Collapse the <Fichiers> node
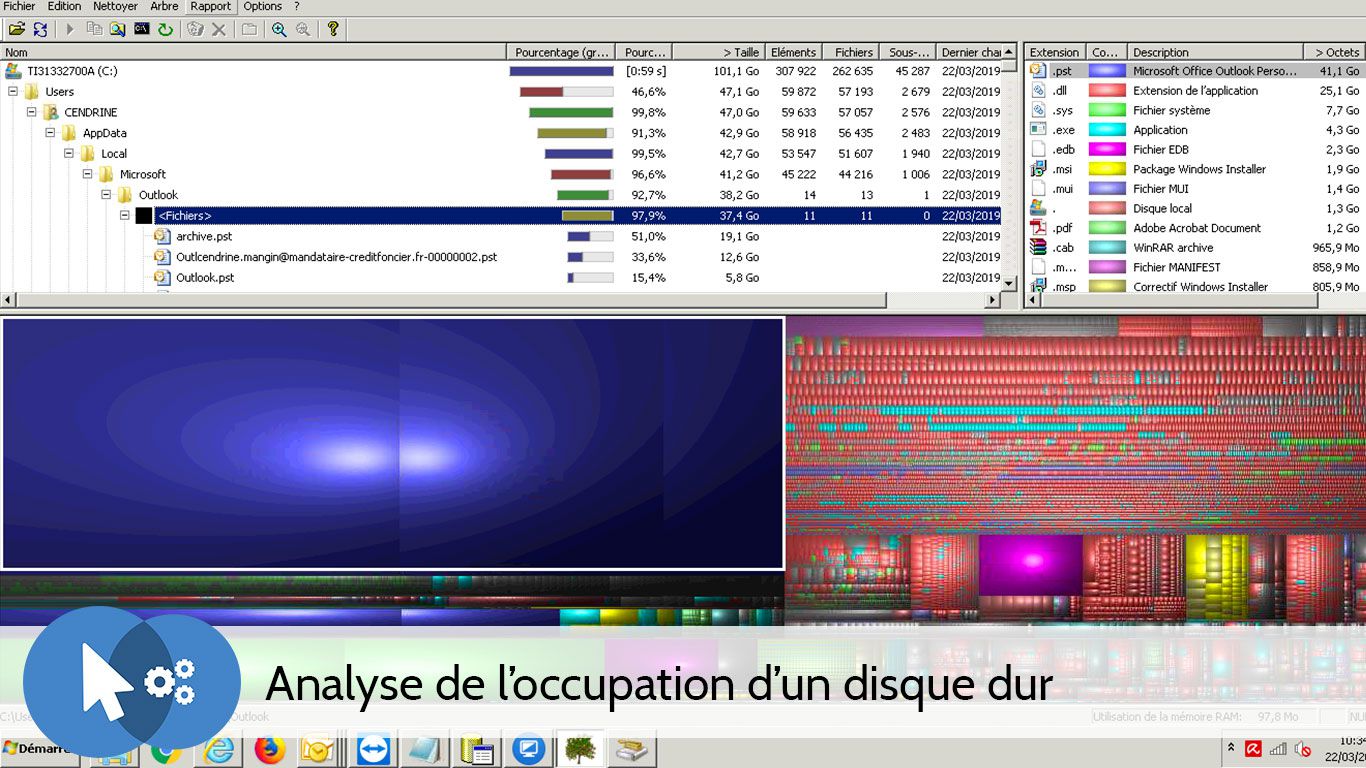The image size is (1366, 768). click(125, 215)
